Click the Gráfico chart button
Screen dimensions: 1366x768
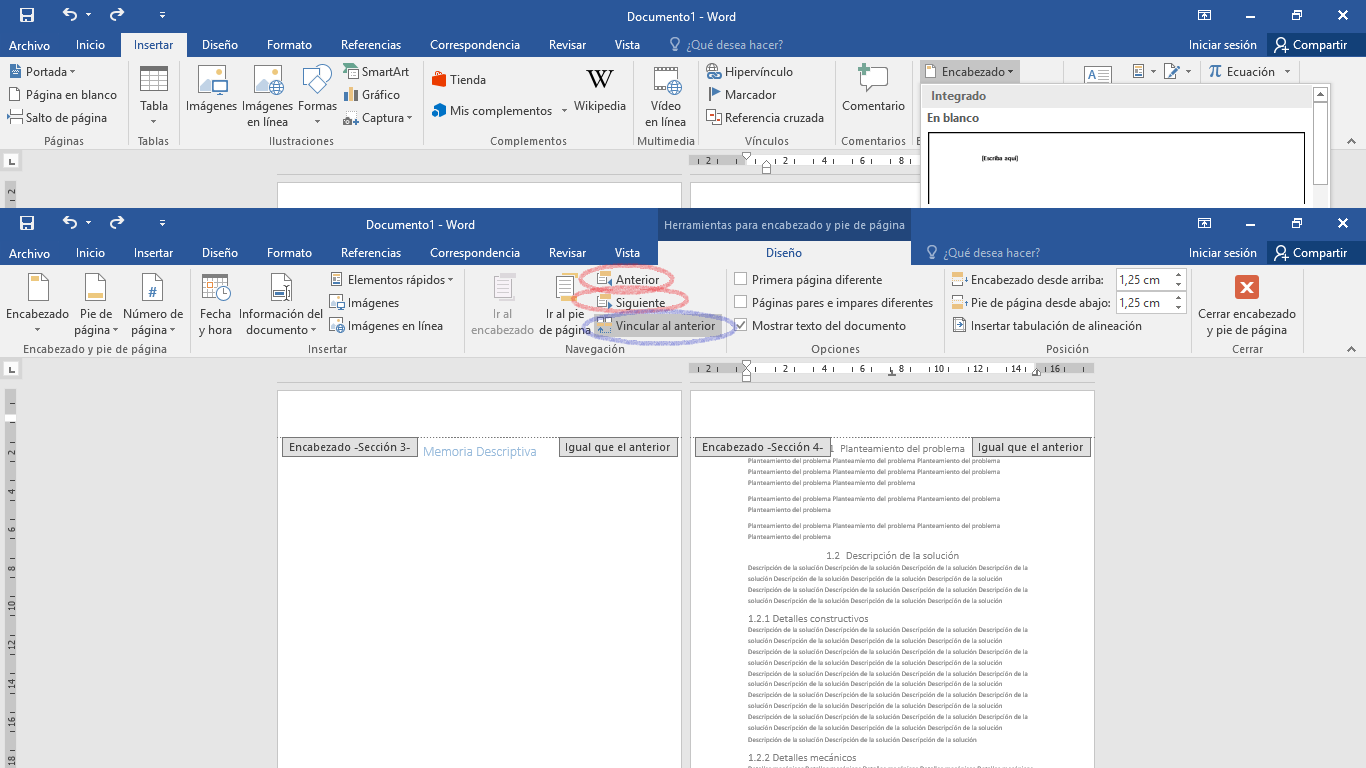(x=371, y=95)
